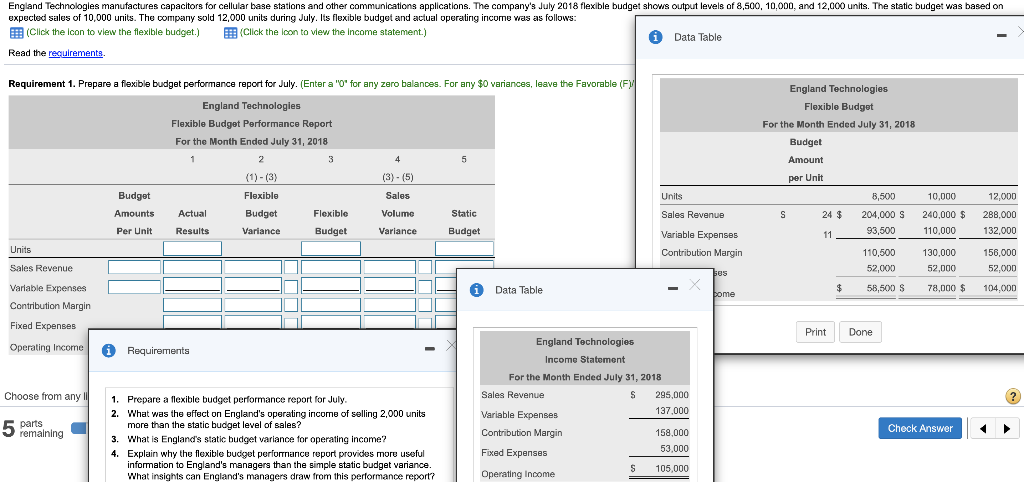Click Variable Expenses Flexible Budget field

(x=330, y=287)
